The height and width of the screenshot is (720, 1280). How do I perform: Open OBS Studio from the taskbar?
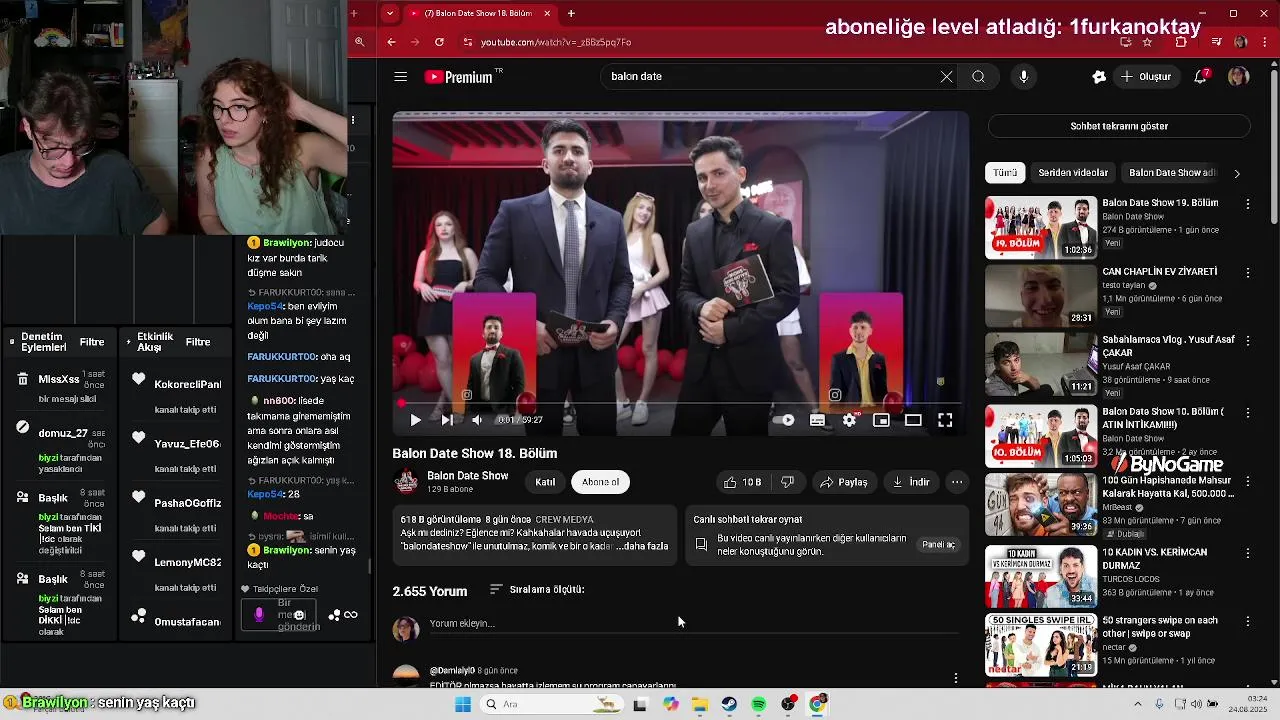(x=789, y=704)
